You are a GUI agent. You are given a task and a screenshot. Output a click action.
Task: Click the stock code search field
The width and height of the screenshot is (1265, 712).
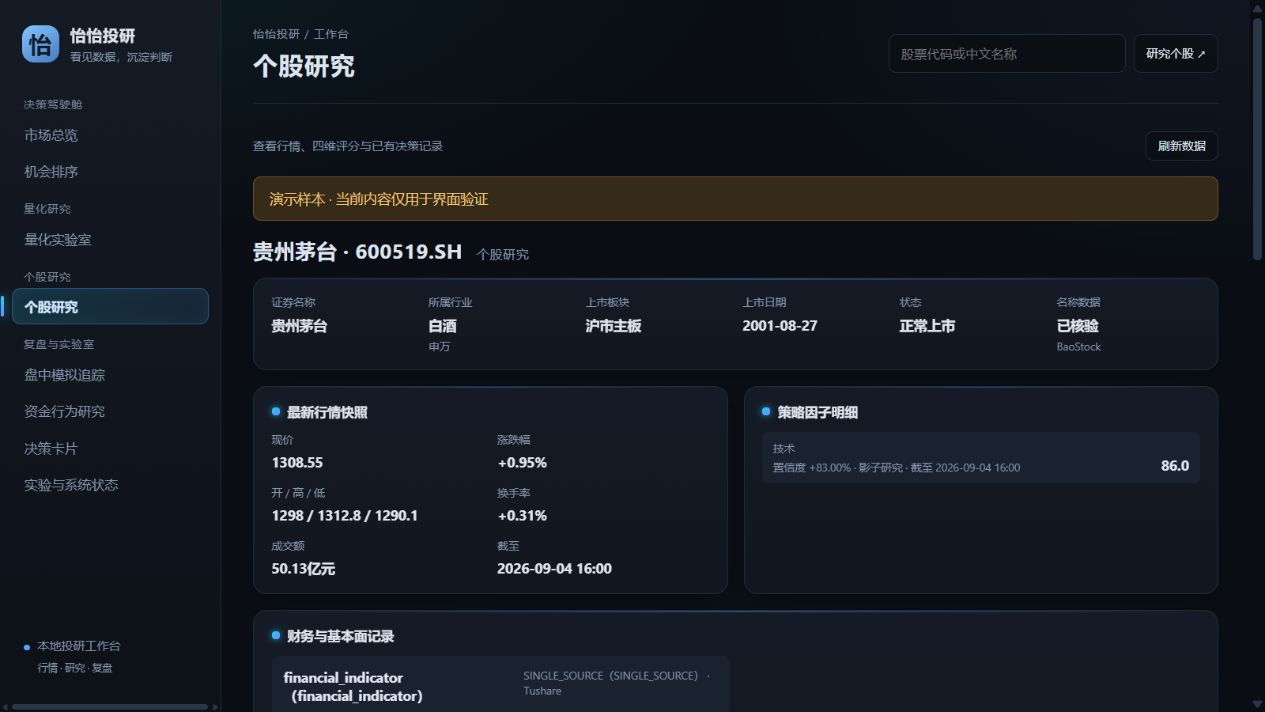pyautogui.click(x=1007, y=54)
